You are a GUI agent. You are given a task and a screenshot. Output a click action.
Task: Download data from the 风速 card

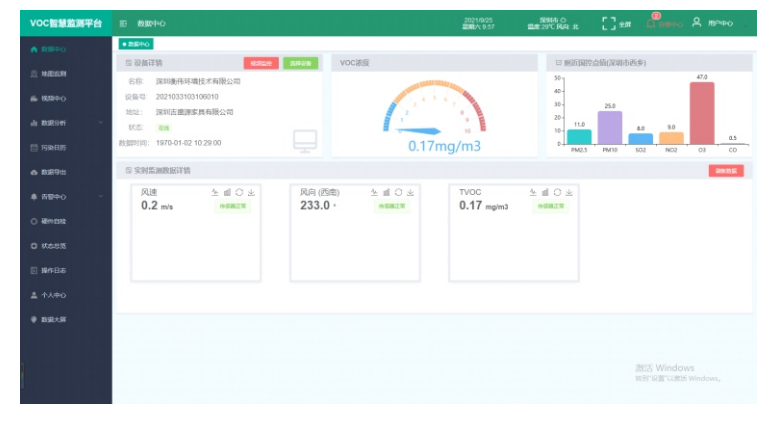pyautogui.click(x=251, y=192)
